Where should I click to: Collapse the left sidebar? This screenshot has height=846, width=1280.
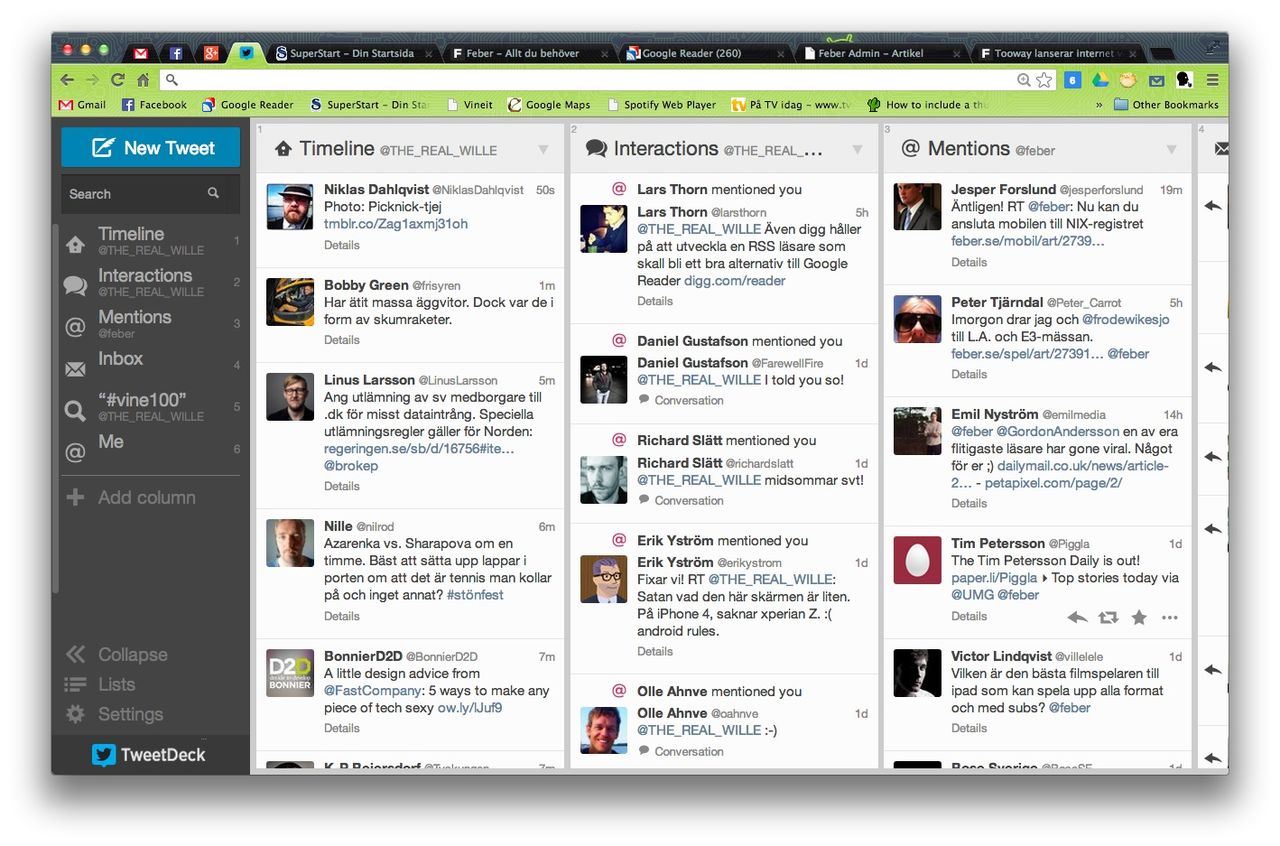click(77, 654)
